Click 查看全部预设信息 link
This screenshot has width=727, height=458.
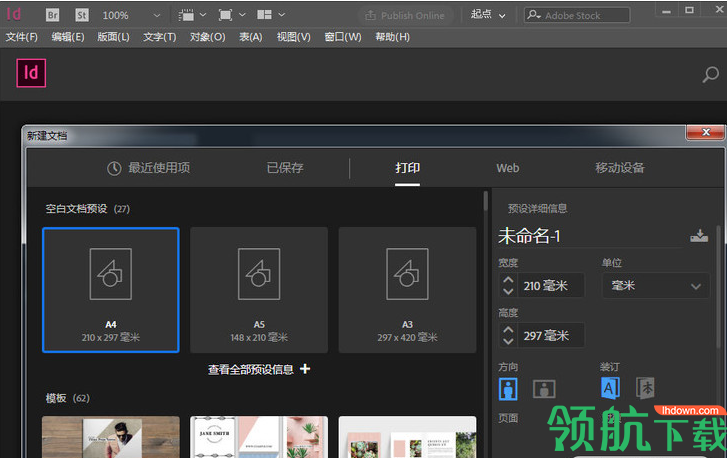pos(250,369)
